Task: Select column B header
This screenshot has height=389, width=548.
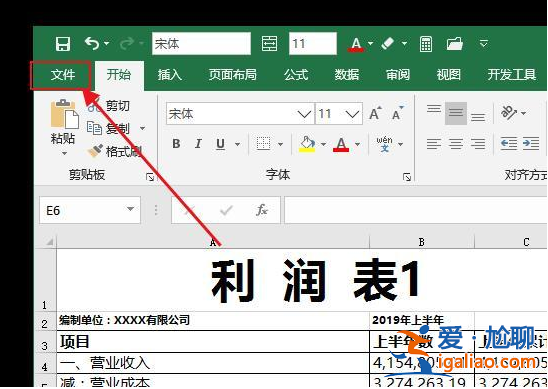Action: (x=421, y=242)
